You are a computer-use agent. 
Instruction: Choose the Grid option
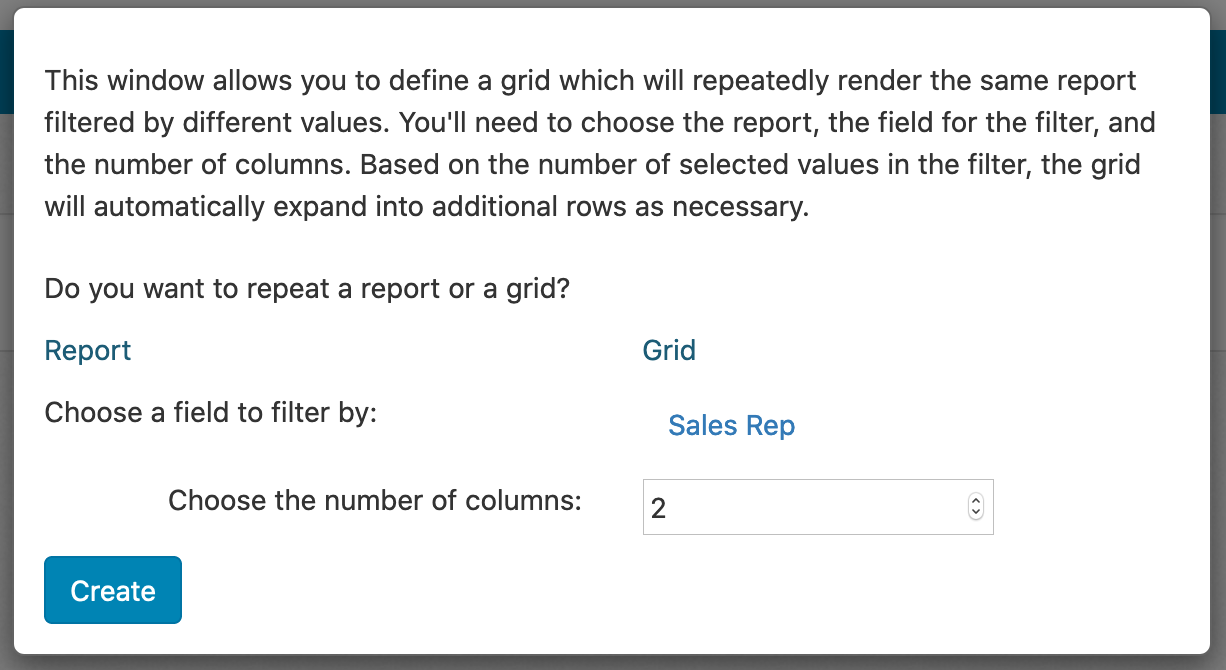(x=669, y=351)
